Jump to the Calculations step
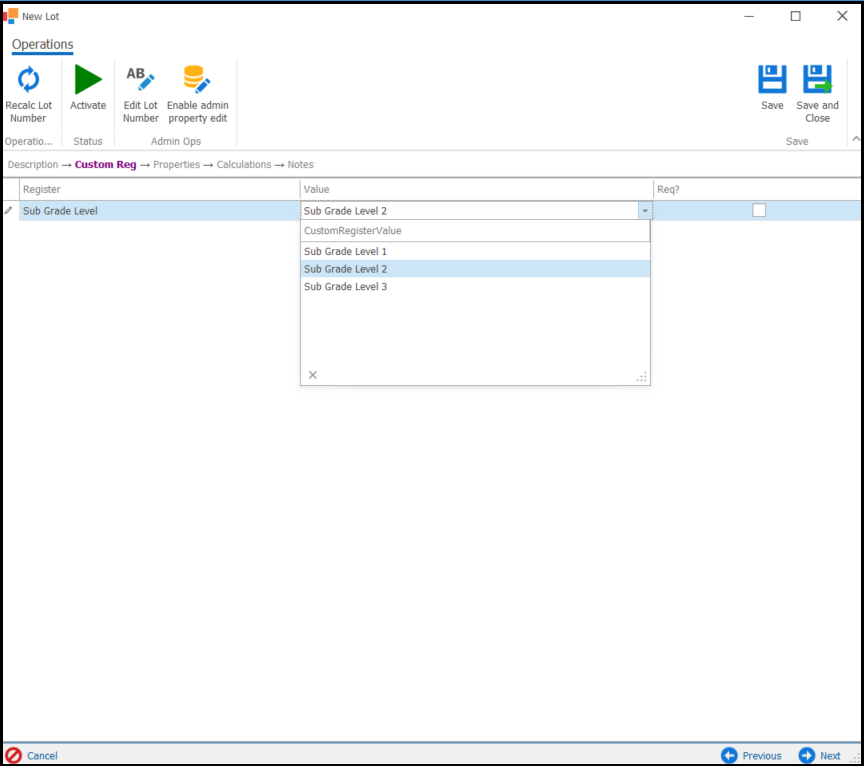864x766 pixels. 244,164
